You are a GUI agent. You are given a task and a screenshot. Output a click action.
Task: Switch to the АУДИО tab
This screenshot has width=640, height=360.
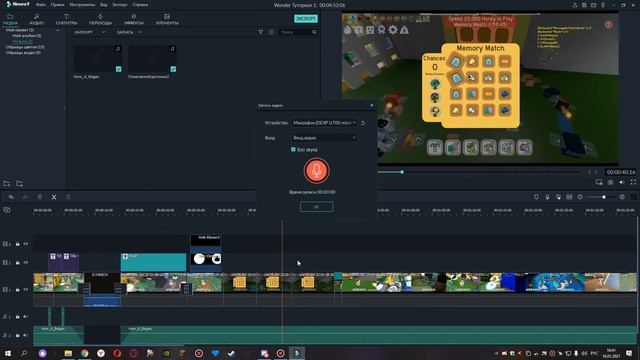click(36, 19)
